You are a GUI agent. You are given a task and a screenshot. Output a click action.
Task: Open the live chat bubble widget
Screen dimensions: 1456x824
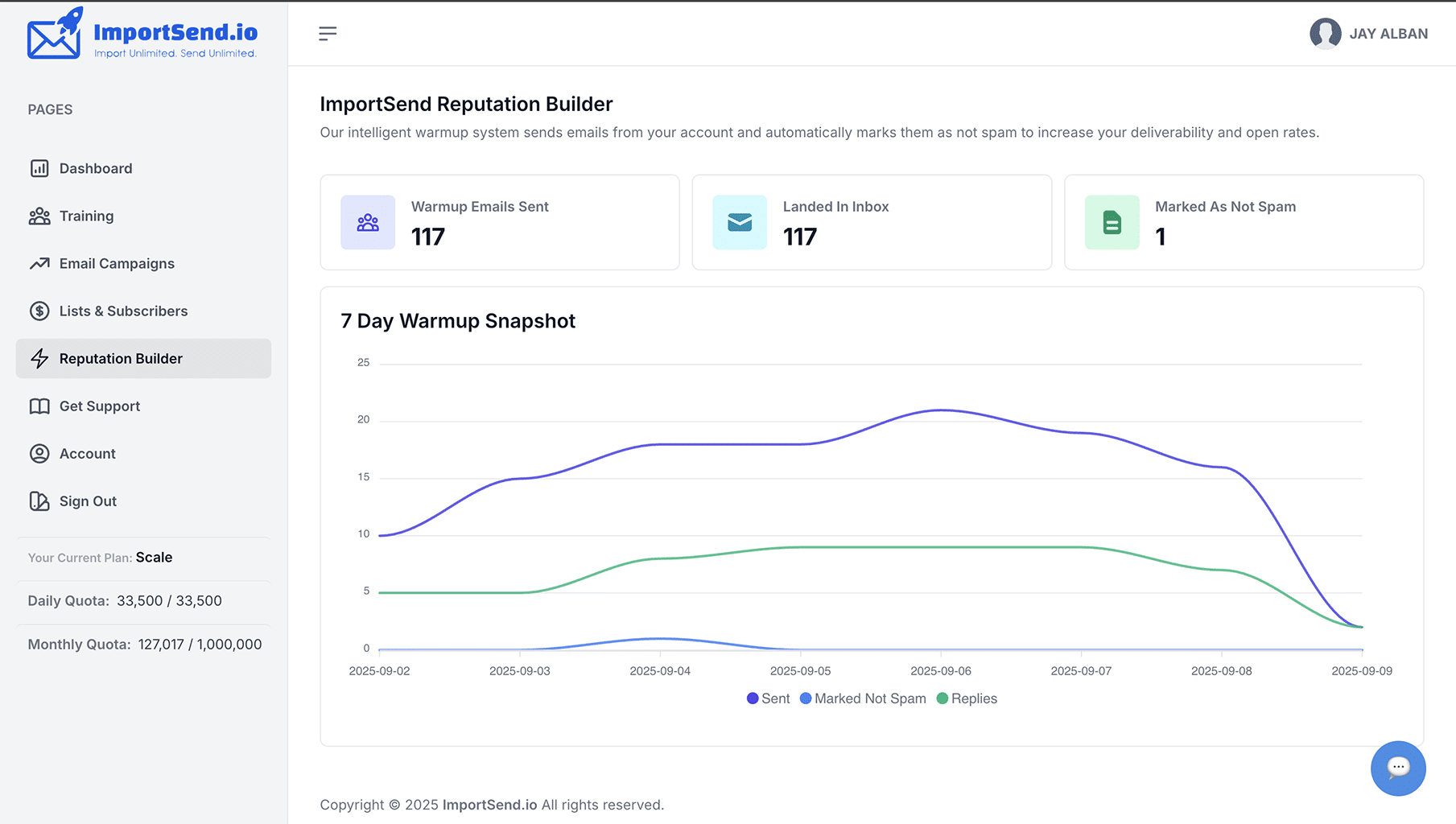point(1398,768)
